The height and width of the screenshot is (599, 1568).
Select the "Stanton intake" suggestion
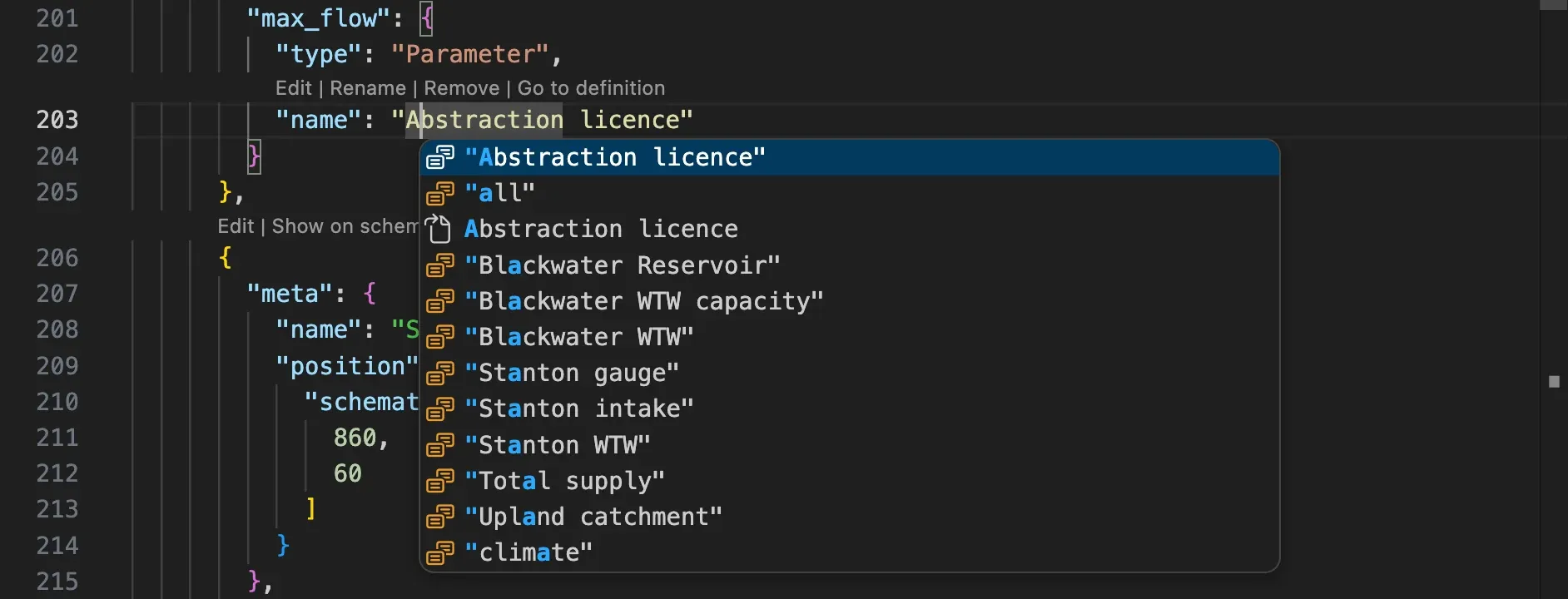(850, 408)
